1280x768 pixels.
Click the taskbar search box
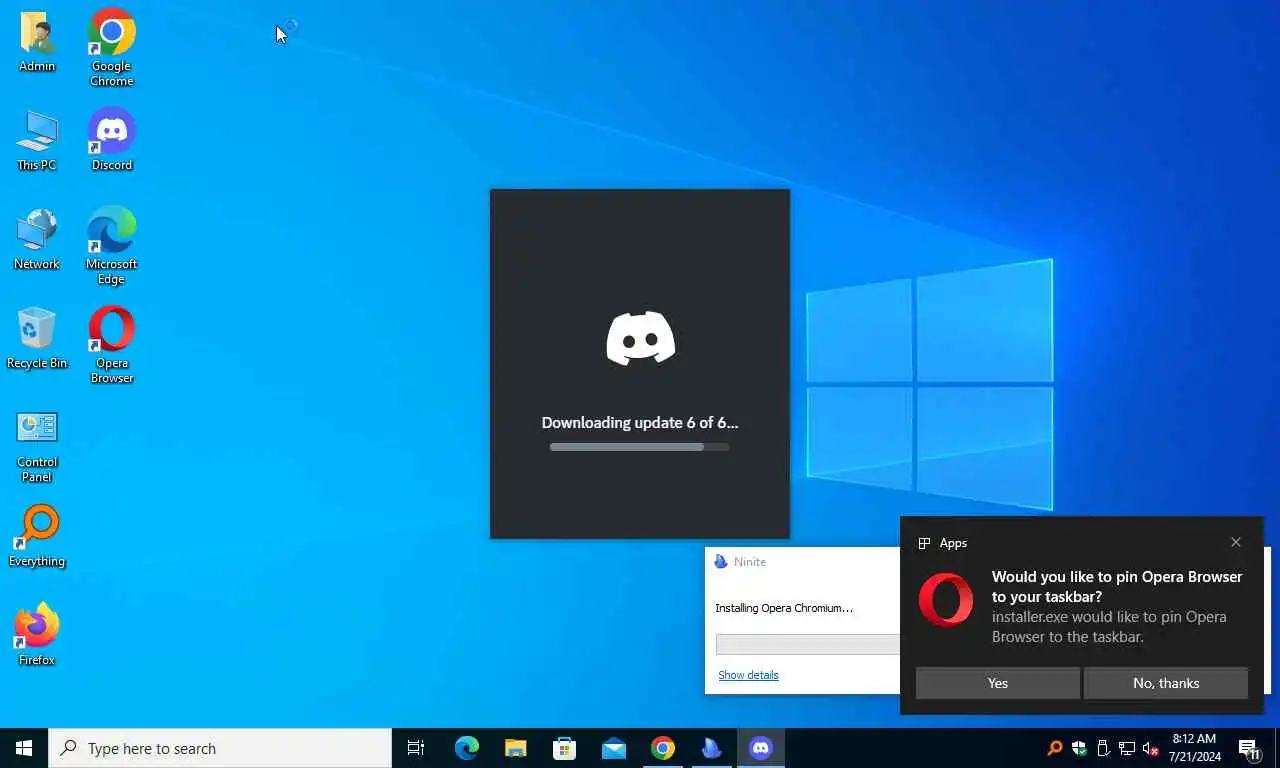[220, 748]
